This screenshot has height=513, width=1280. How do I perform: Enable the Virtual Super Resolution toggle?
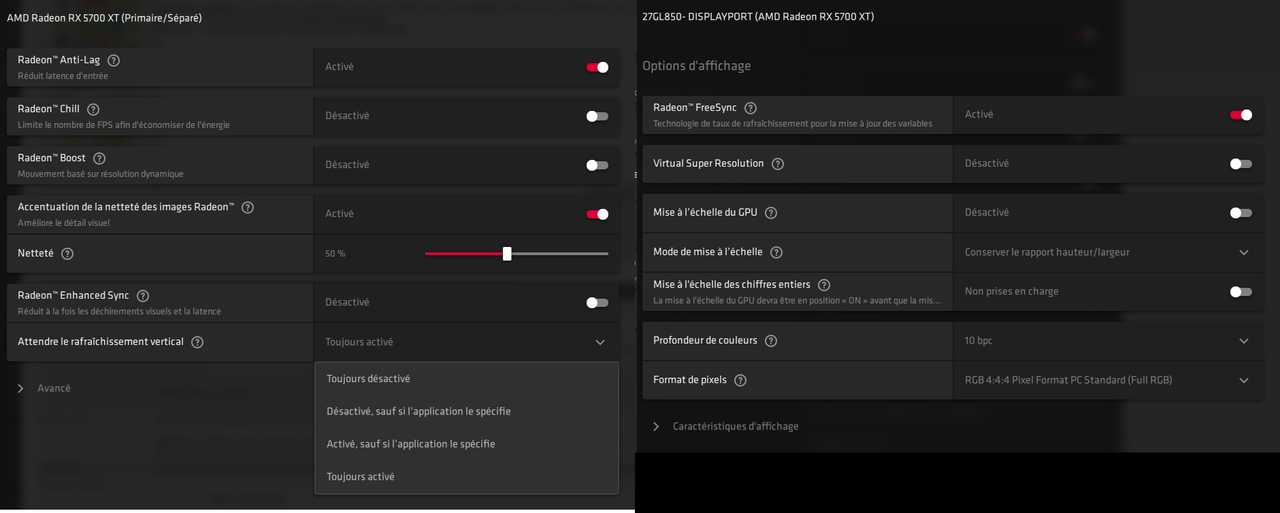point(1241,164)
